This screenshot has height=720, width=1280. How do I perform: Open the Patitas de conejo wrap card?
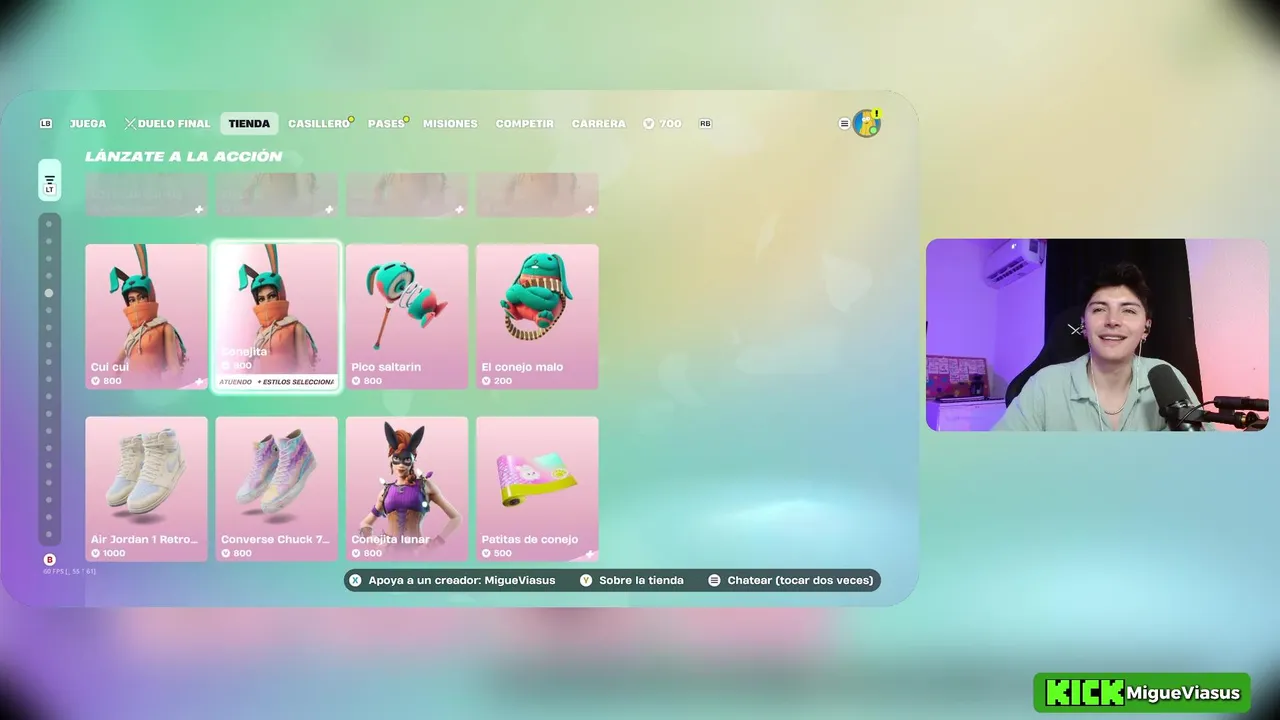(x=537, y=489)
